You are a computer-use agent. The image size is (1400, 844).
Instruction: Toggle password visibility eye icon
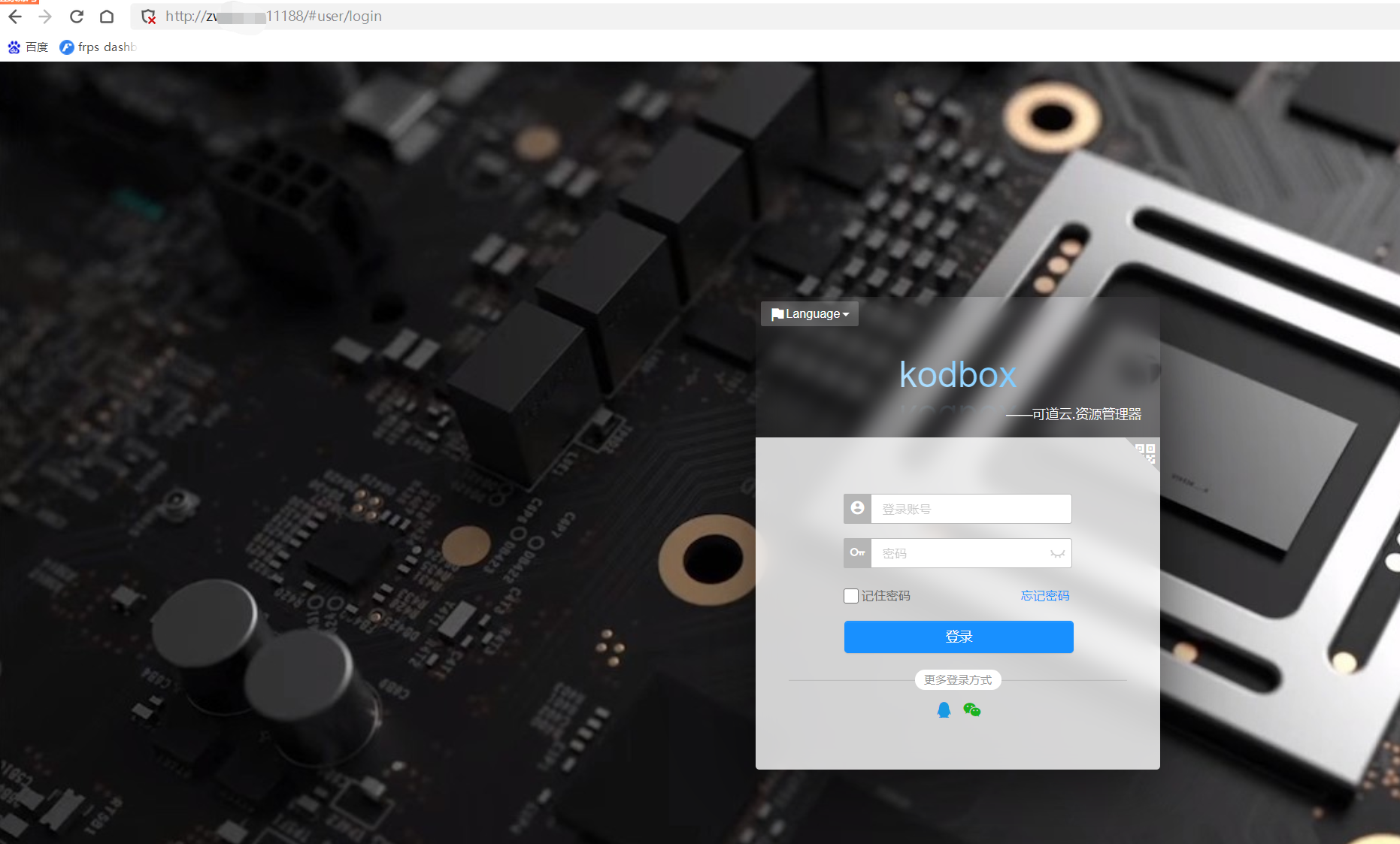[1057, 554]
